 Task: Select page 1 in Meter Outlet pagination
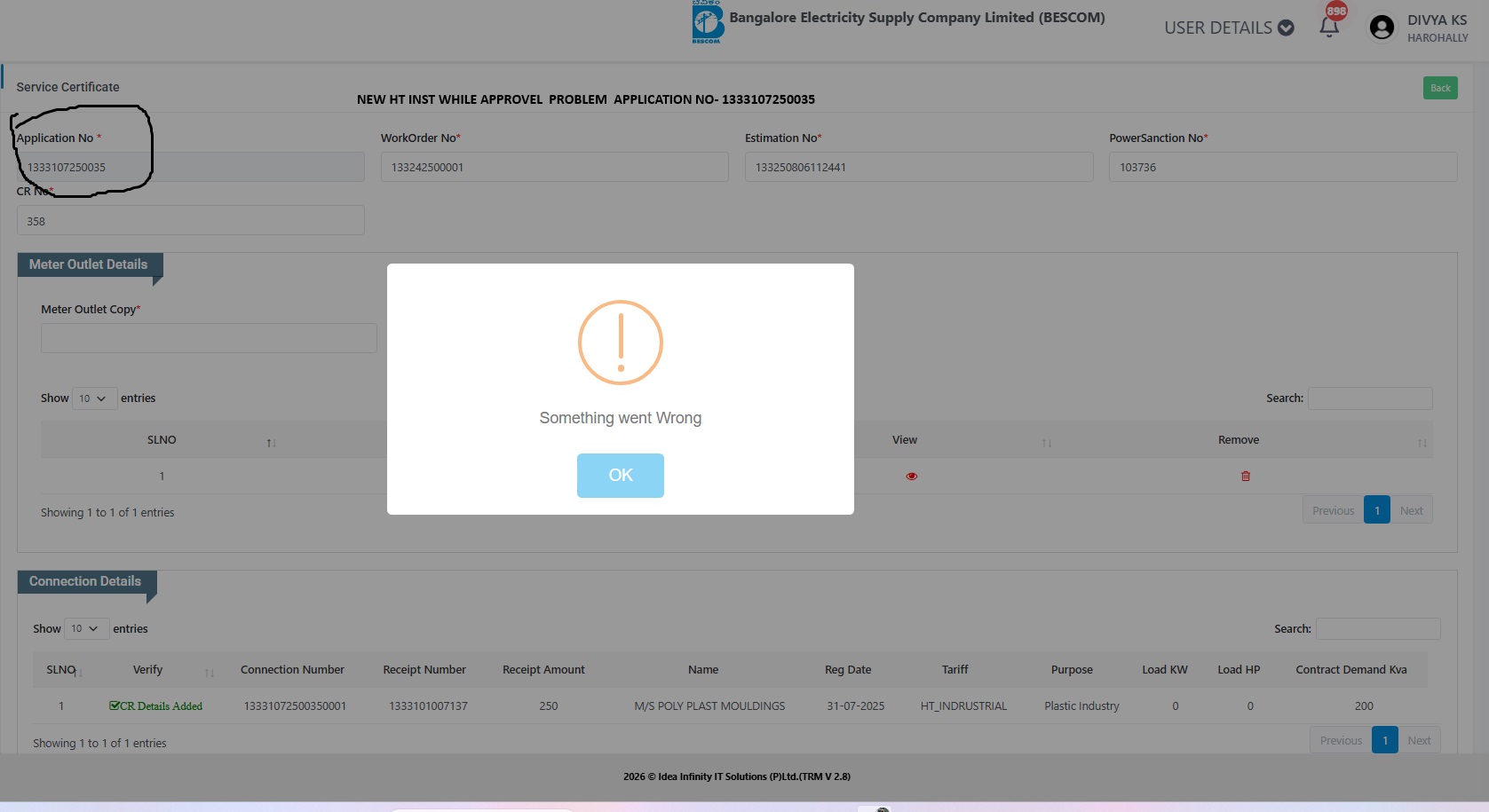(x=1377, y=510)
